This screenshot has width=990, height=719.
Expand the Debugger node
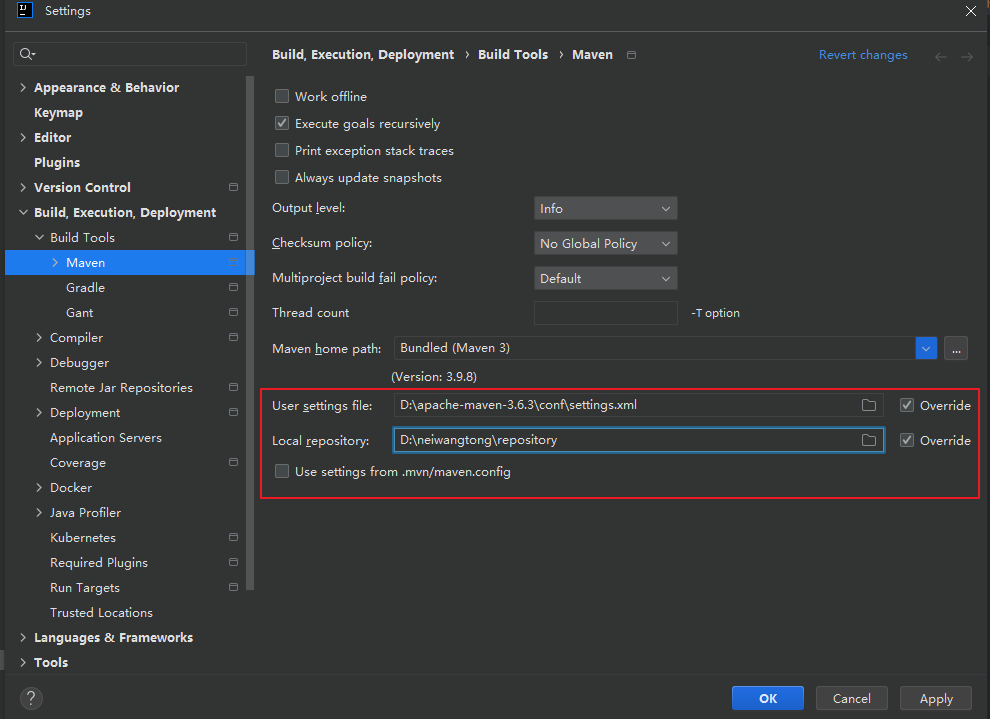tap(39, 362)
